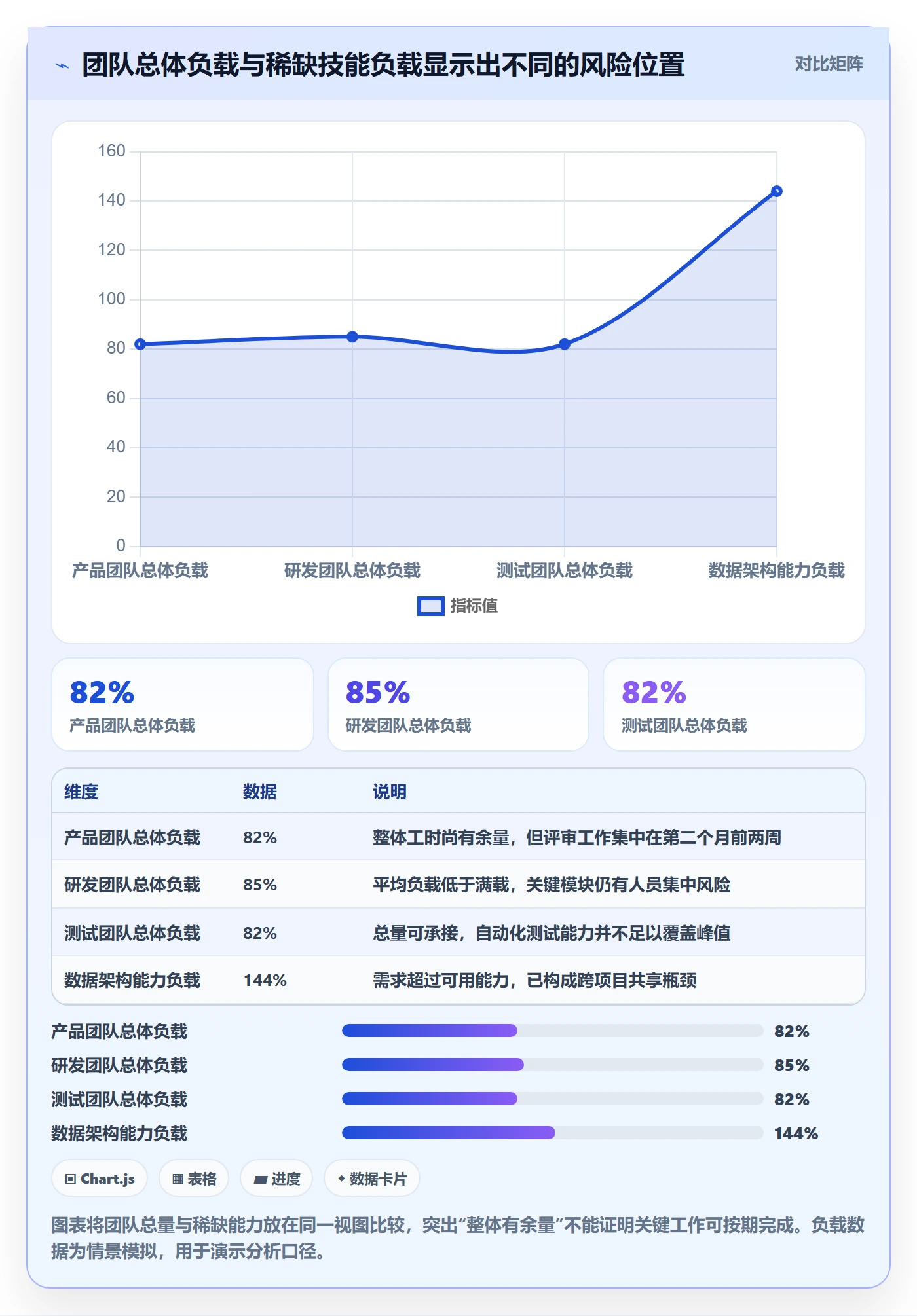Click the 数据架构能力负载 progress bar
Screen dimensions: 917x1316
[x=552, y=1133]
